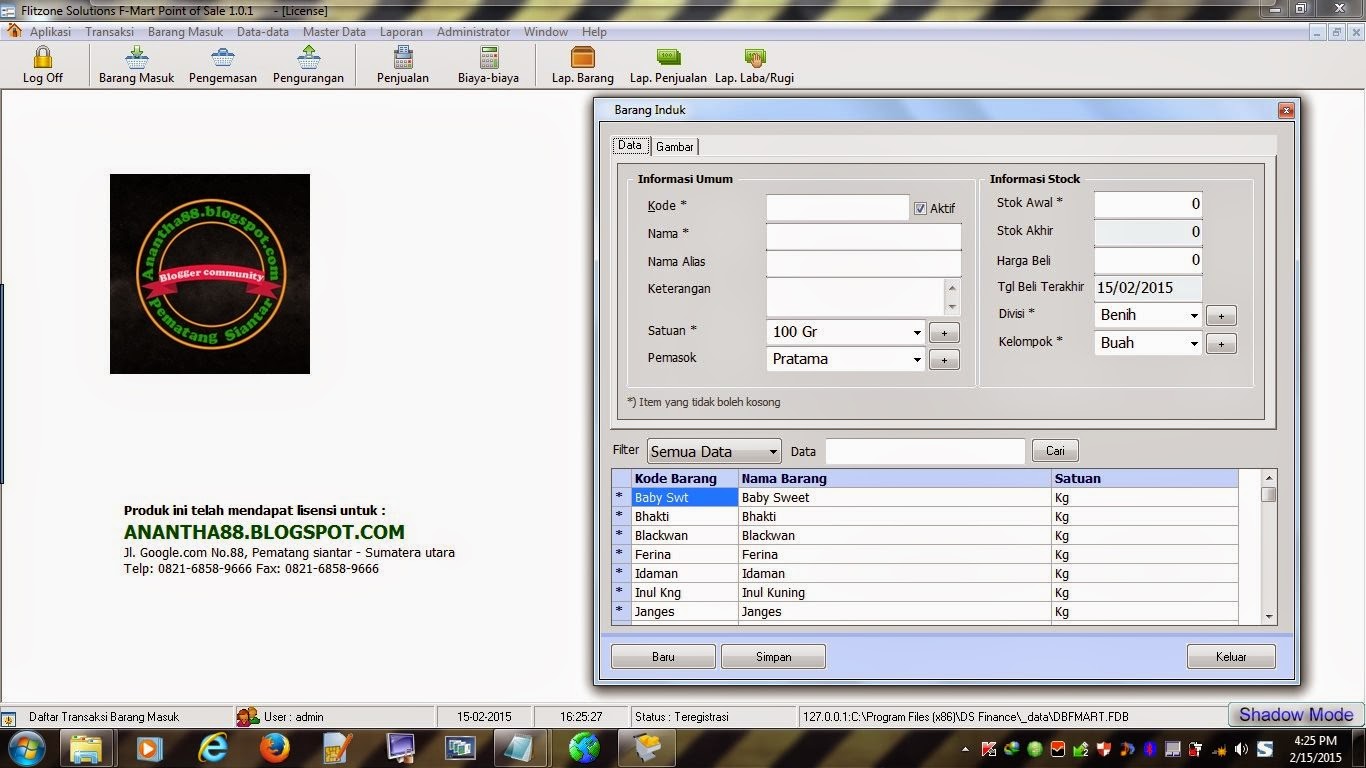Click the Baru button
This screenshot has height=768, width=1366.
[x=663, y=657]
